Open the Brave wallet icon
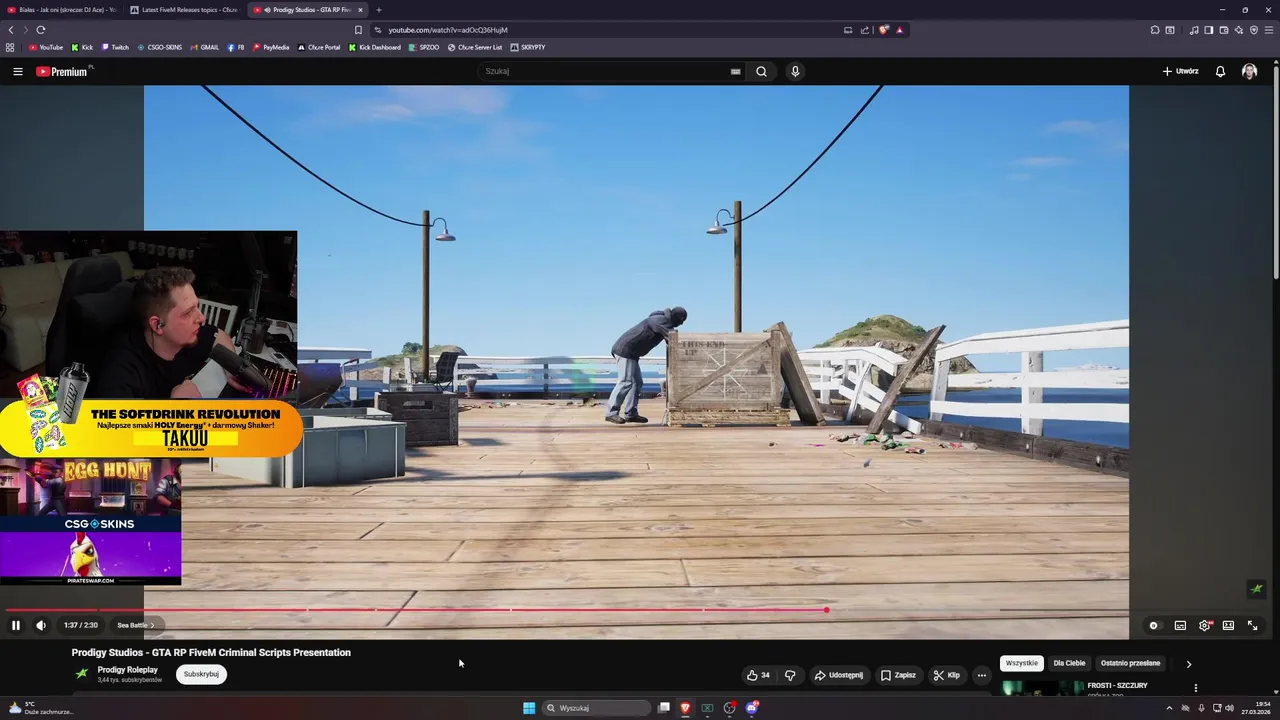The height and width of the screenshot is (720, 1280). [x=1224, y=30]
